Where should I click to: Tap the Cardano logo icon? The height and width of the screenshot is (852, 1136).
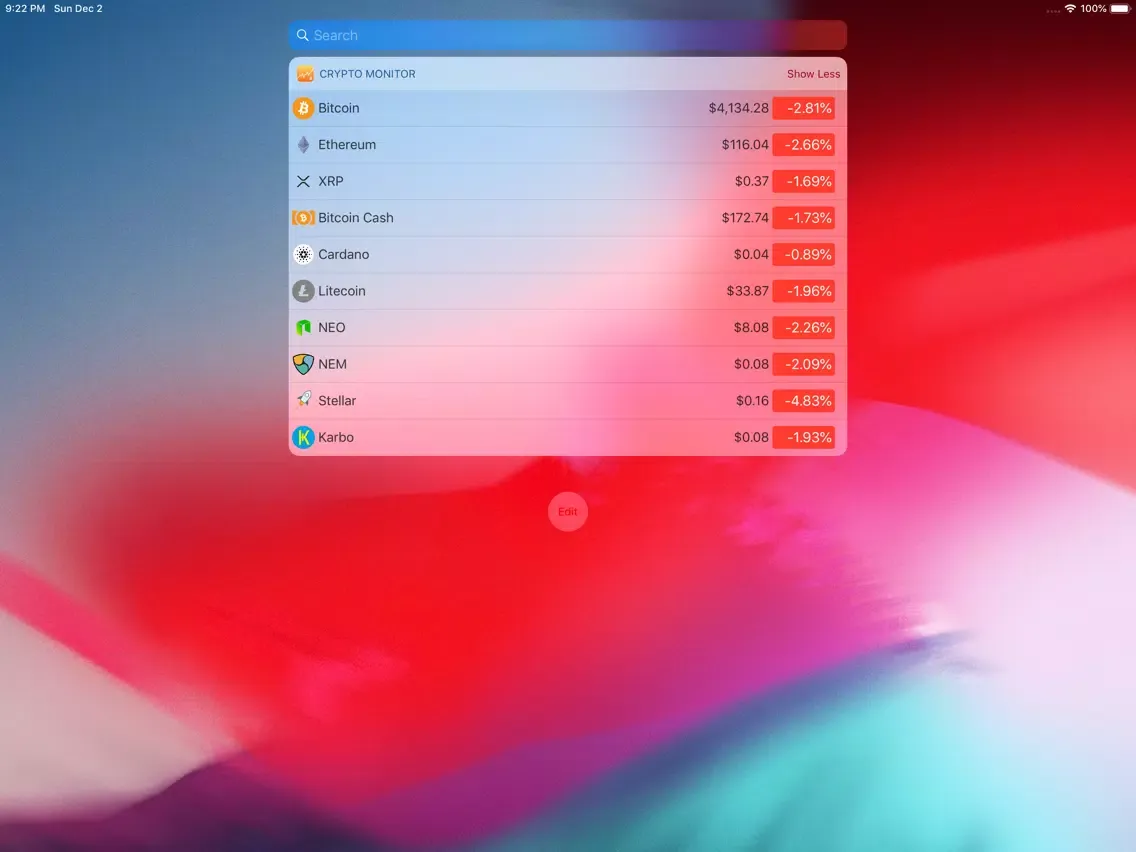point(303,254)
